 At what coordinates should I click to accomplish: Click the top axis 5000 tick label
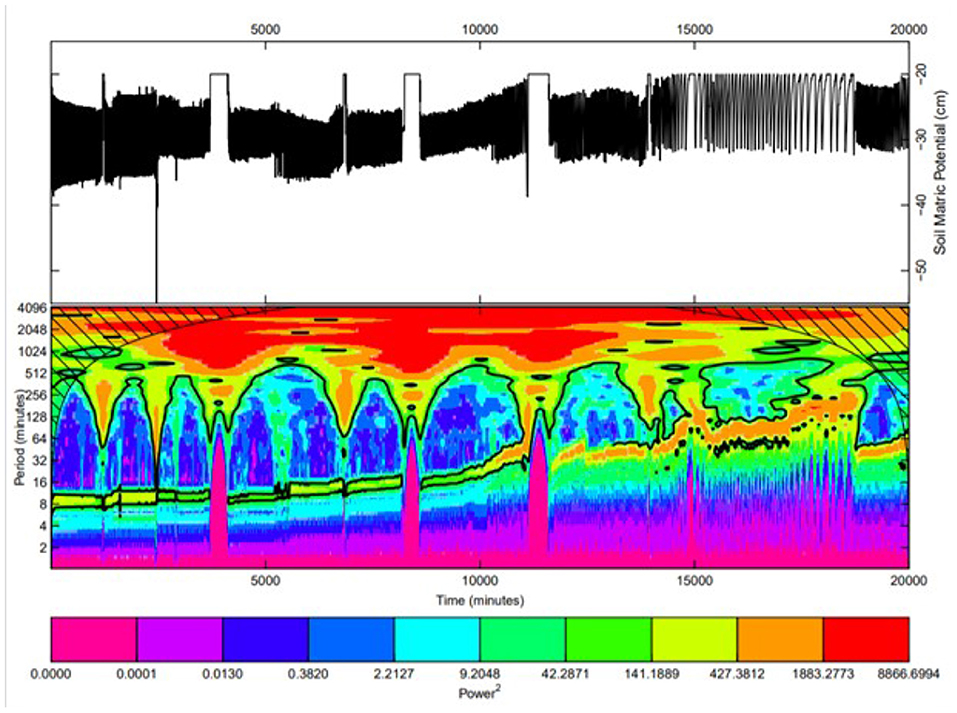click(x=265, y=29)
